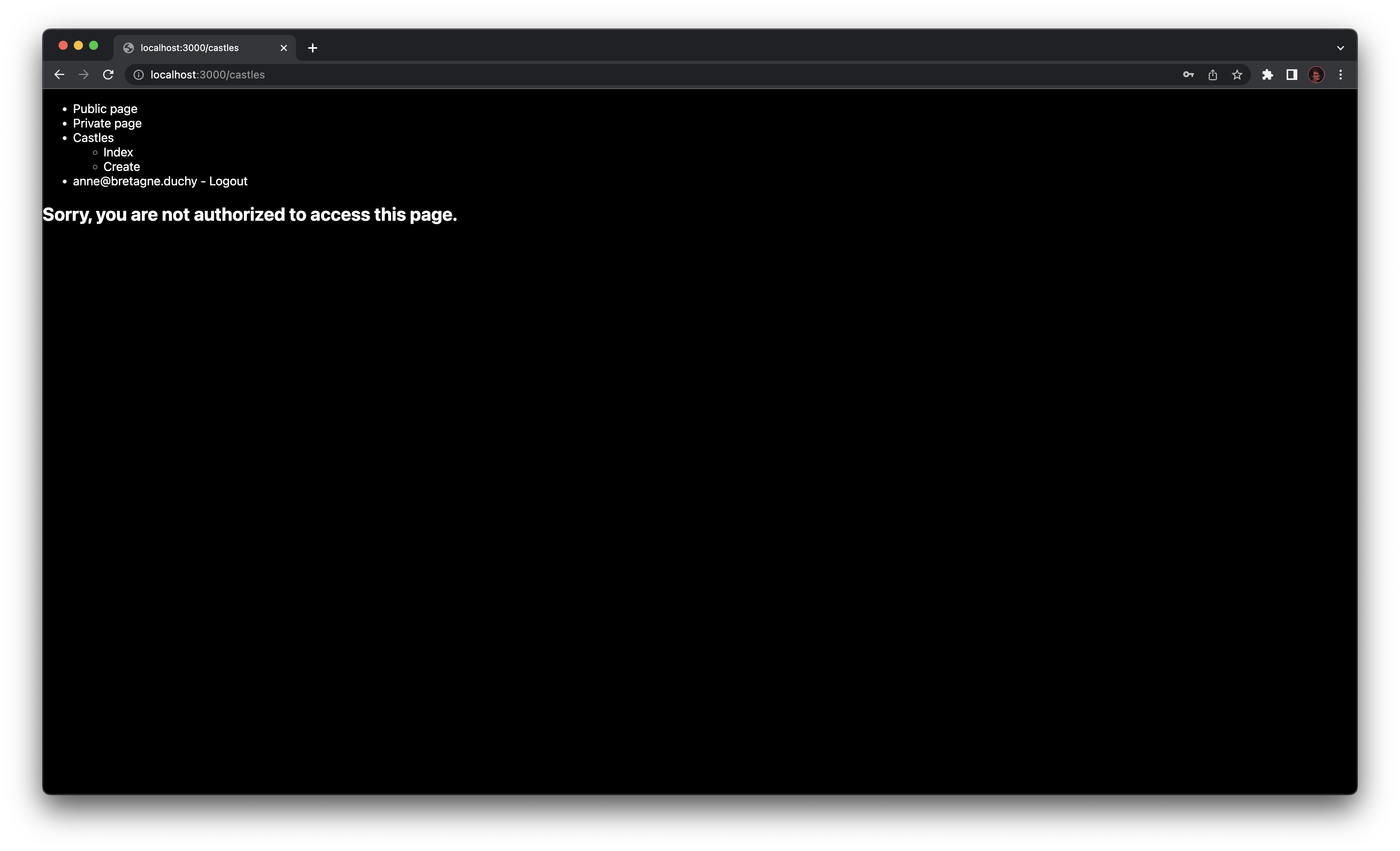Screen dimensions: 1400x851
Task: Click the forward navigation arrow
Action: [84, 75]
